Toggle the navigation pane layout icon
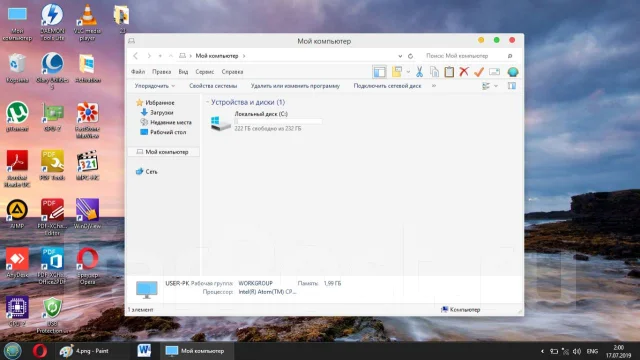The height and width of the screenshot is (360, 640). tap(379, 72)
